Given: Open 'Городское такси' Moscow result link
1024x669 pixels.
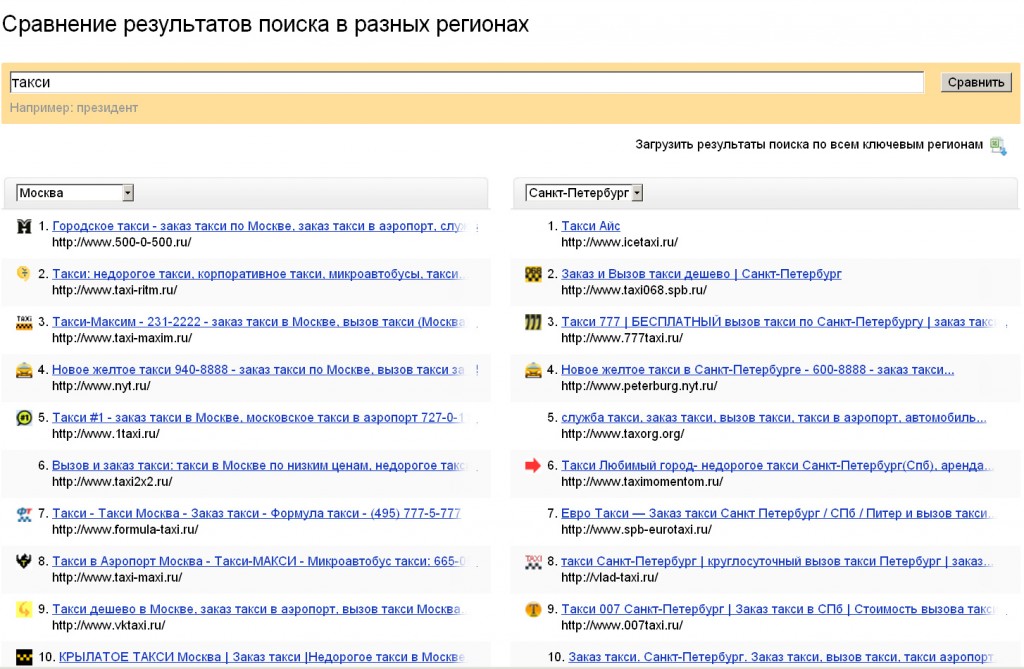Looking at the screenshot, I should pyautogui.click(x=259, y=226).
